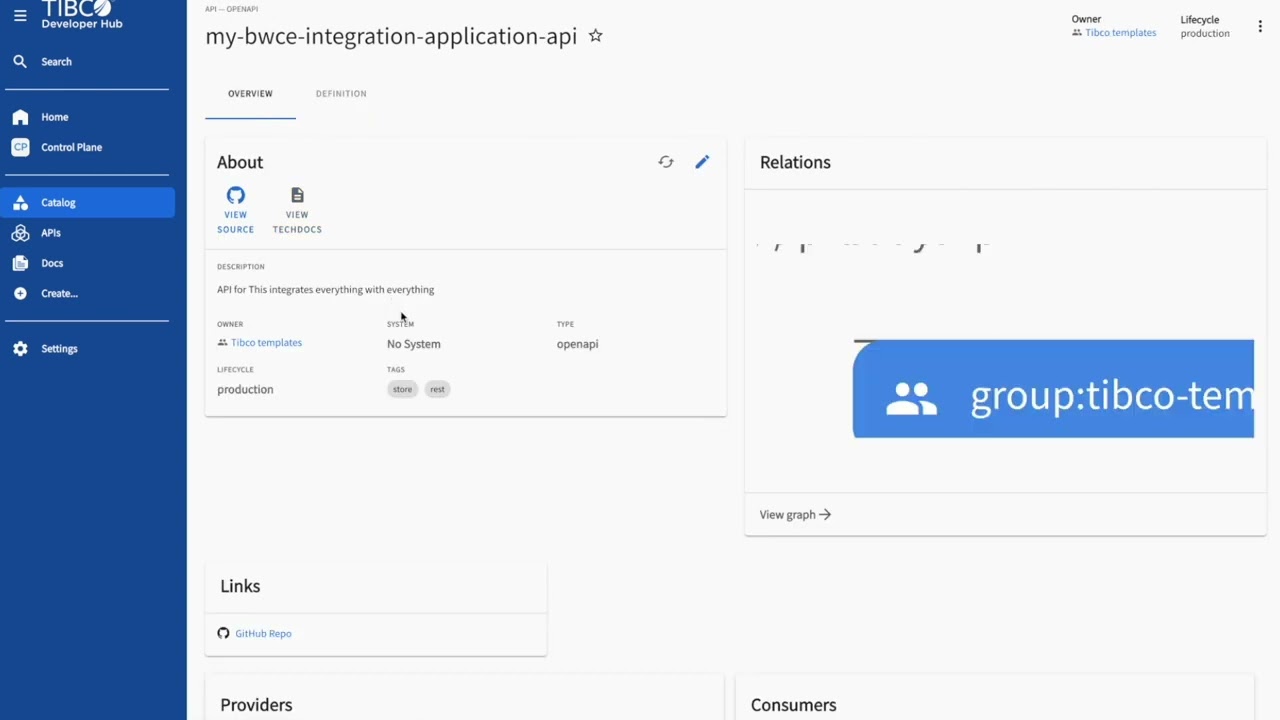Open the three-dot more options menu
Image resolution: width=1280 pixels, height=720 pixels.
pos(1260,27)
